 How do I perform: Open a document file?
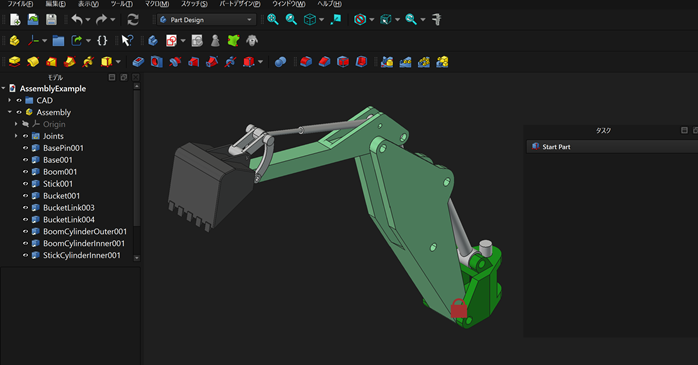click(x=33, y=20)
